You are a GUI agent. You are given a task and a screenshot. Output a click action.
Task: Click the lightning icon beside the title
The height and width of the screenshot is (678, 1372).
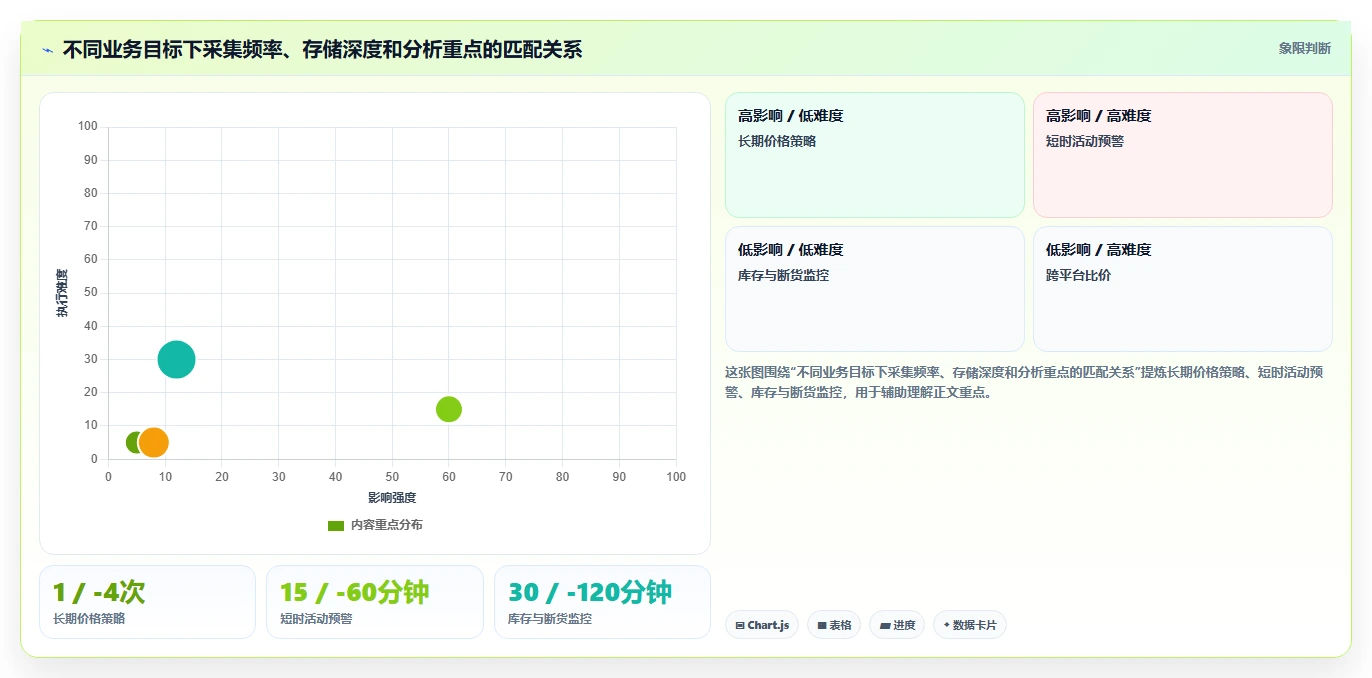point(47,50)
